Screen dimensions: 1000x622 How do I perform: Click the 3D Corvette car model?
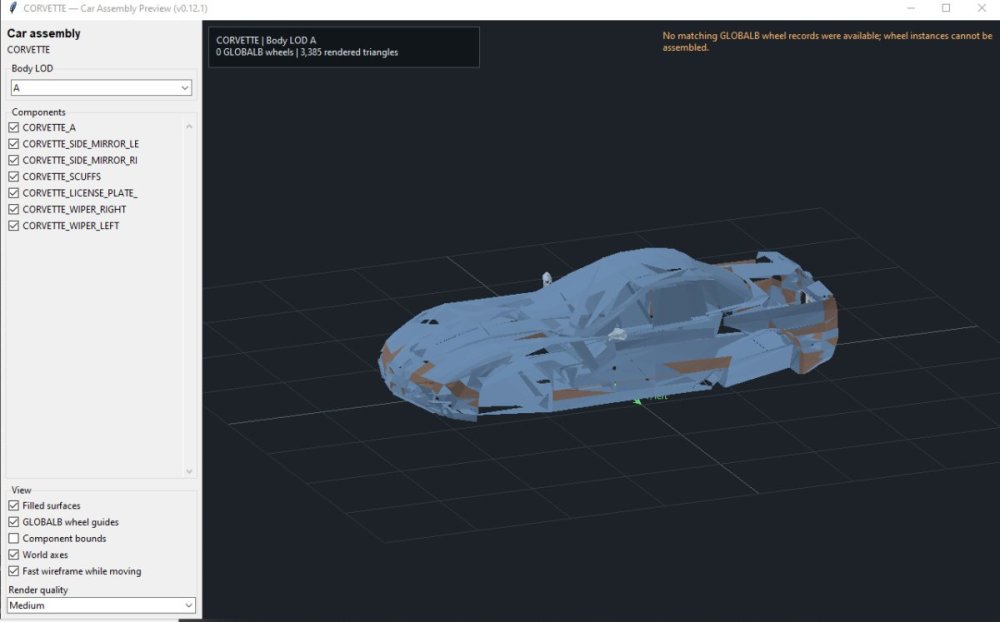click(x=608, y=335)
